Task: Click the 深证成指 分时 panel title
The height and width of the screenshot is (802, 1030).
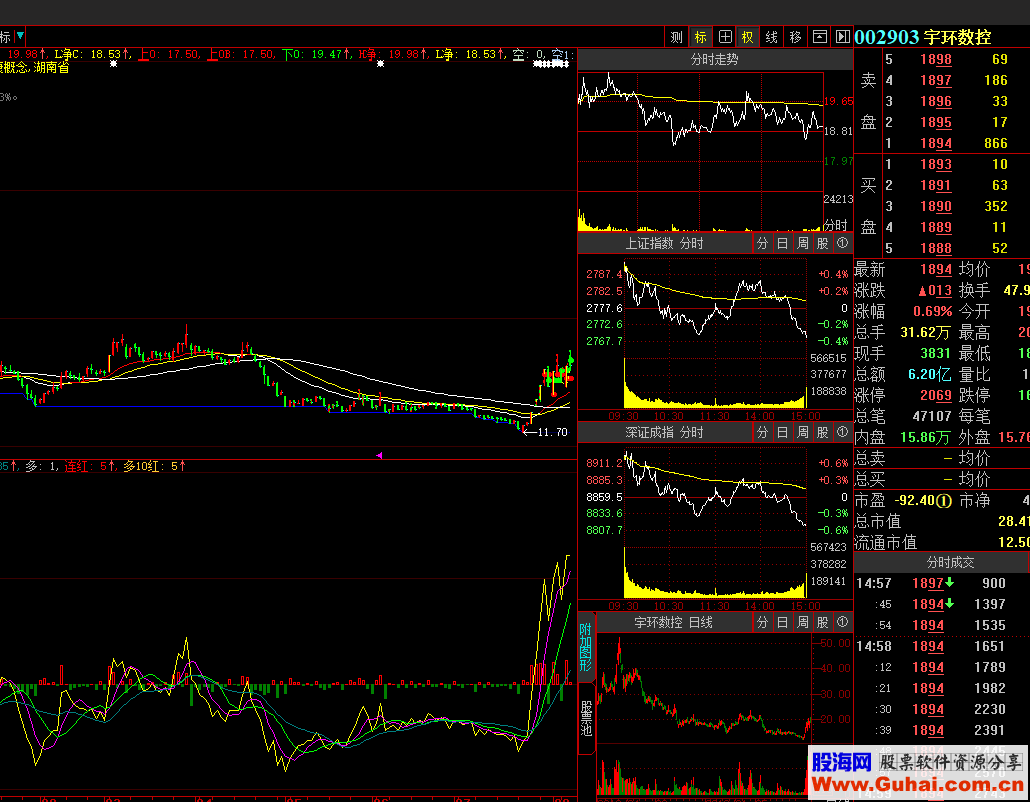Action: pos(664,433)
